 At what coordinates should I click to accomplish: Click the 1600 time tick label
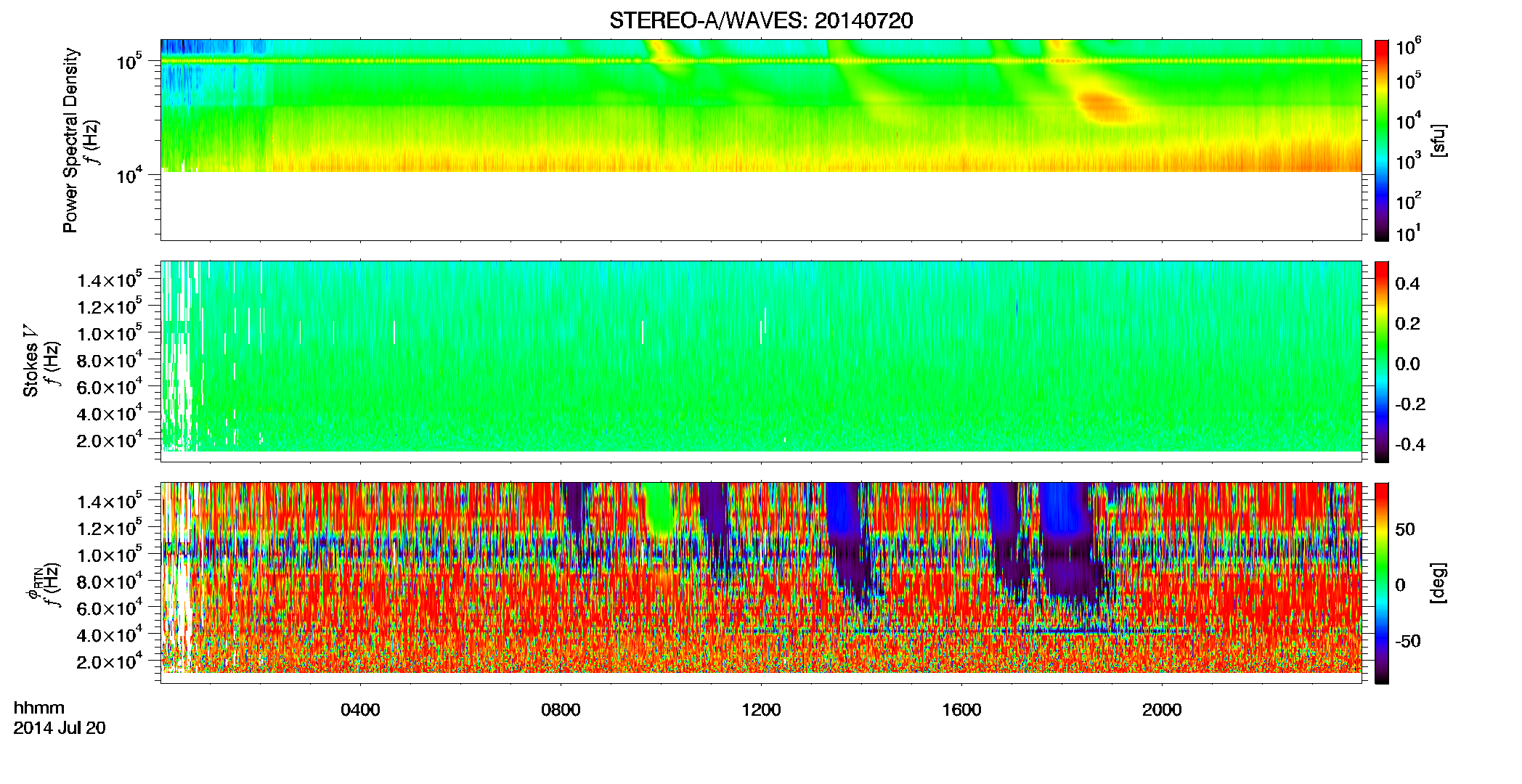pyautogui.click(x=961, y=710)
